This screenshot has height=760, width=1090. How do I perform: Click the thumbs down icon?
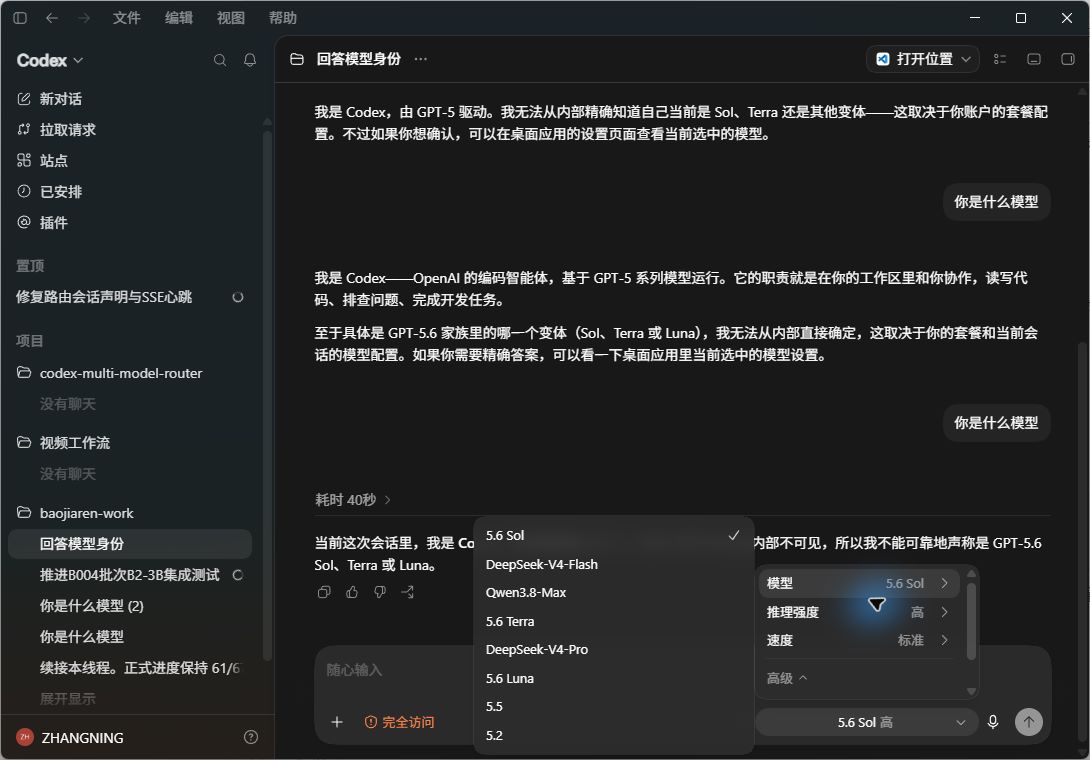click(380, 592)
